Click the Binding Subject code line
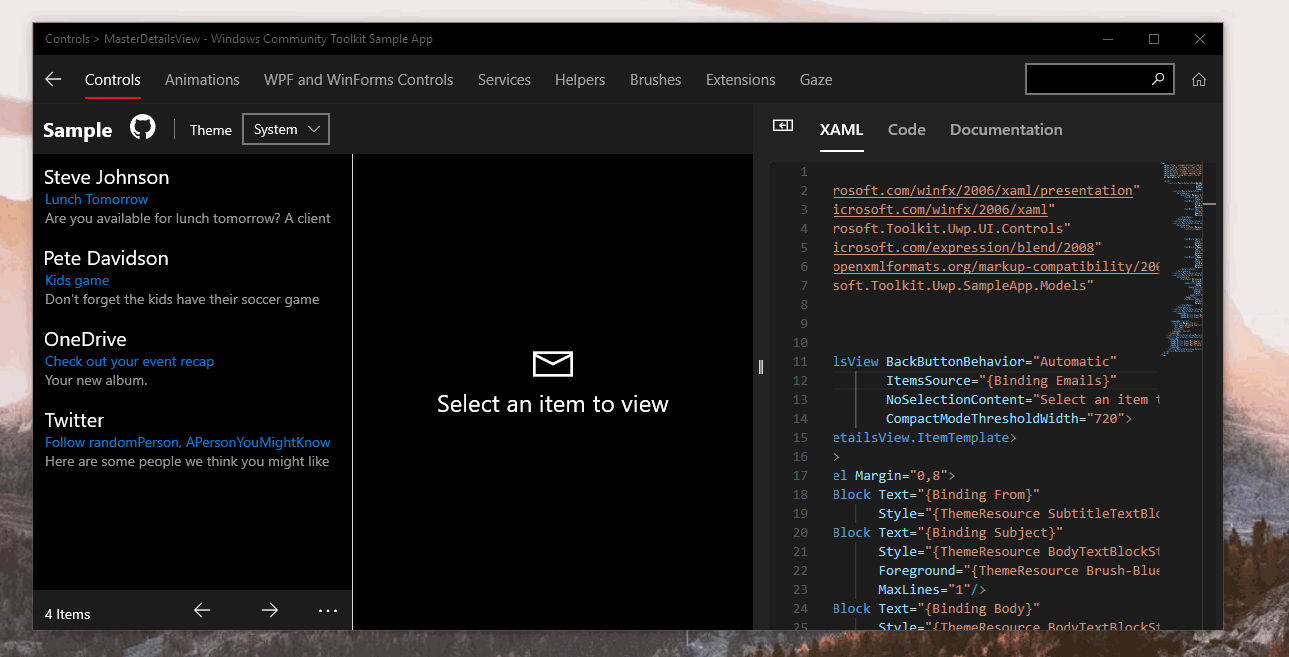Viewport: 1289px width, 657px height. coord(948,532)
